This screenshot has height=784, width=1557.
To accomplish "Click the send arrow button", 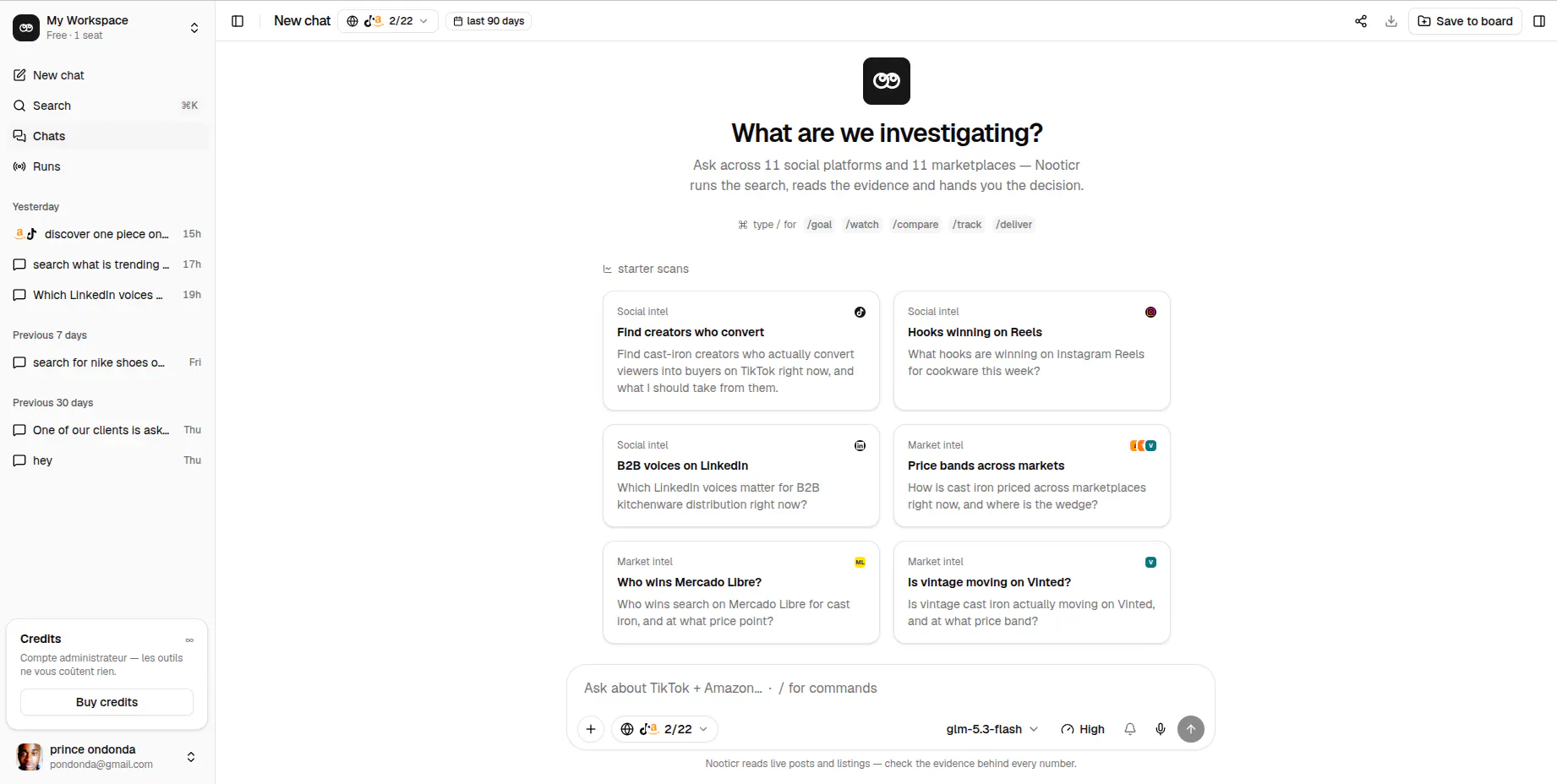I will pos(1191,729).
